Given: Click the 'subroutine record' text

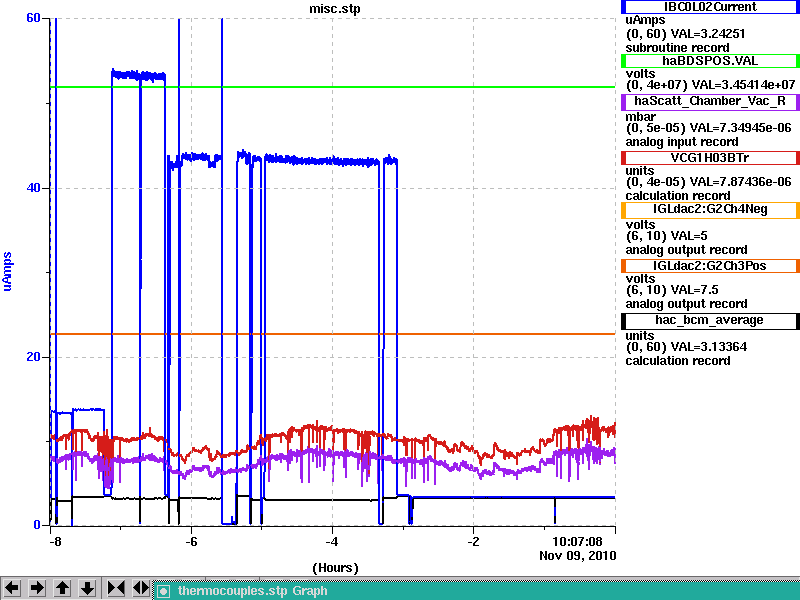Looking at the screenshot, I should pyautogui.click(x=678, y=48).
